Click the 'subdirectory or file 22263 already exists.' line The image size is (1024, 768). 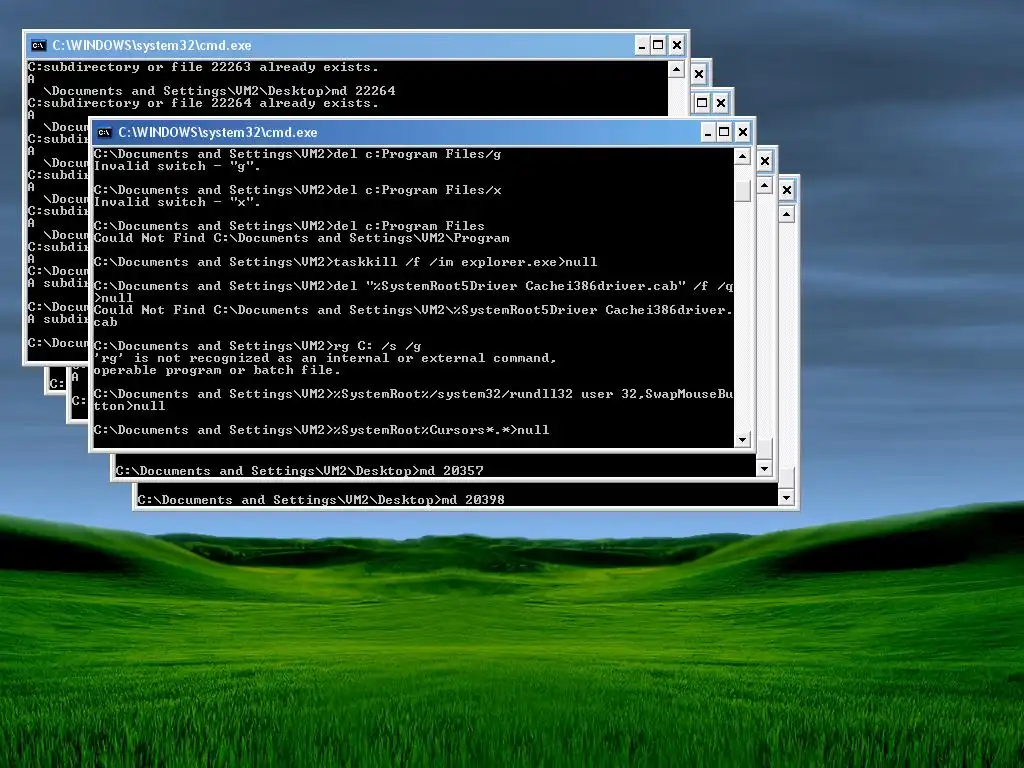point(203,67)
